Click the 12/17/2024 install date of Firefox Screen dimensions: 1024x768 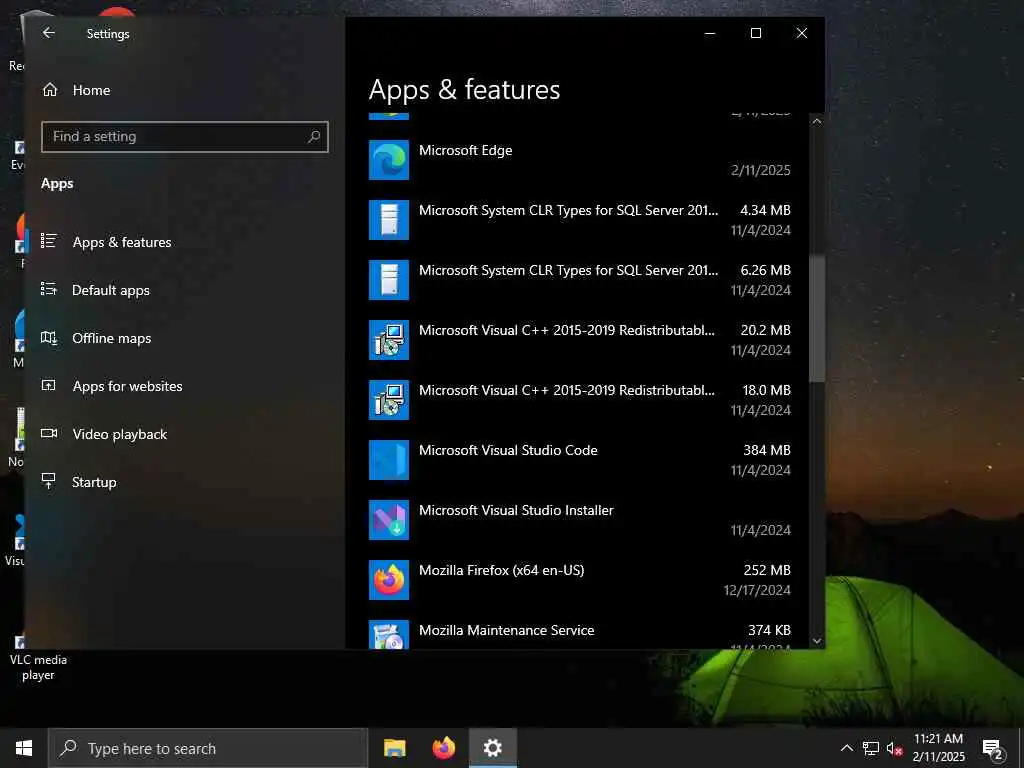(x=757, y=590)
